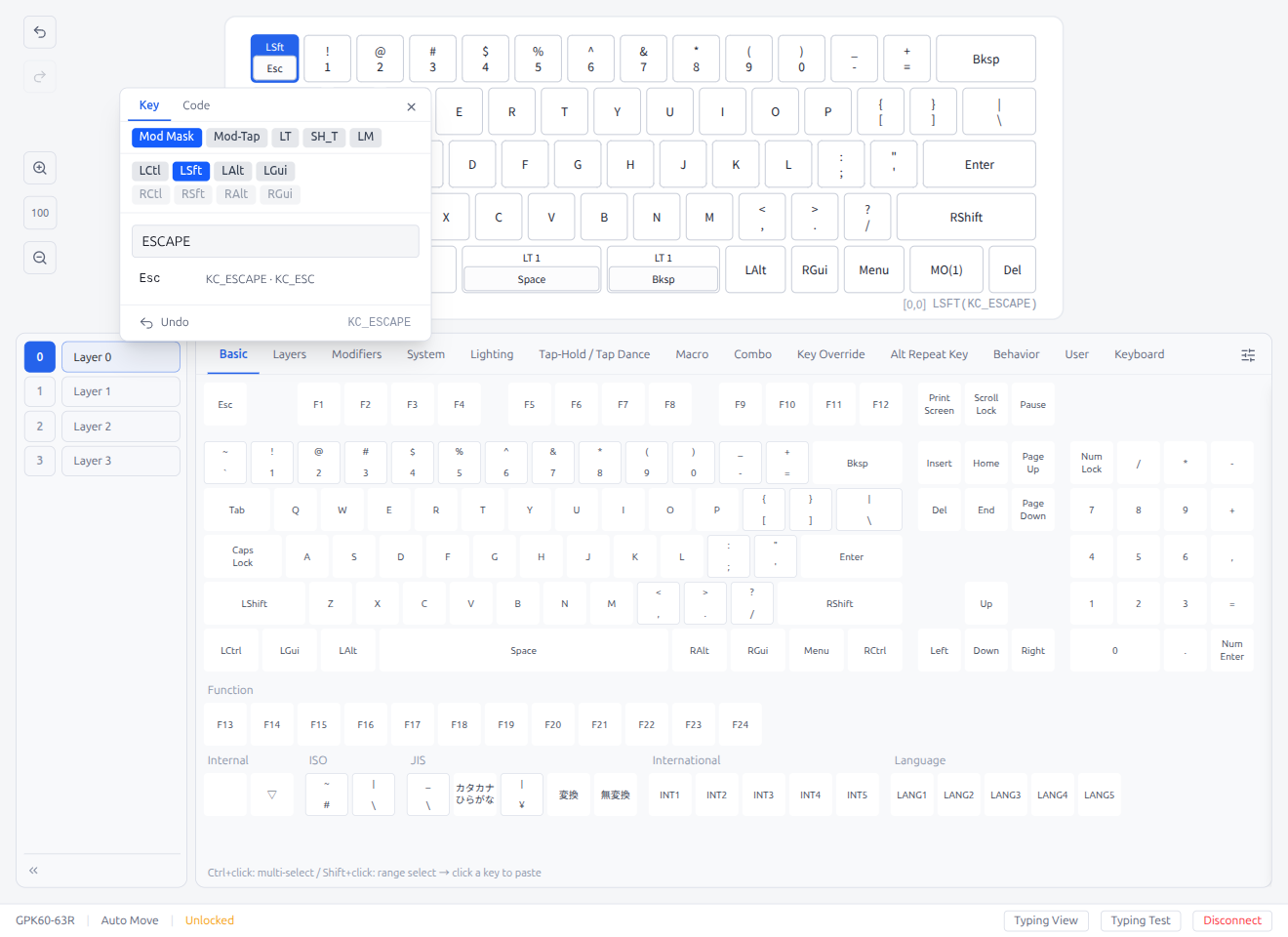Switch key mode to Mod-Tap
This screenshot has height=937, width=1288.
point(236,137)
